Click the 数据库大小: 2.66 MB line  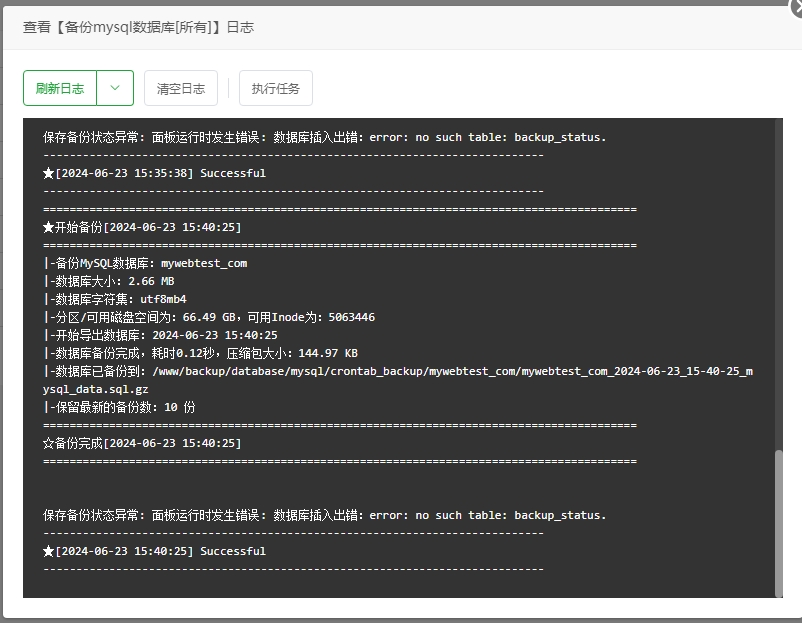tap(109, 281)
